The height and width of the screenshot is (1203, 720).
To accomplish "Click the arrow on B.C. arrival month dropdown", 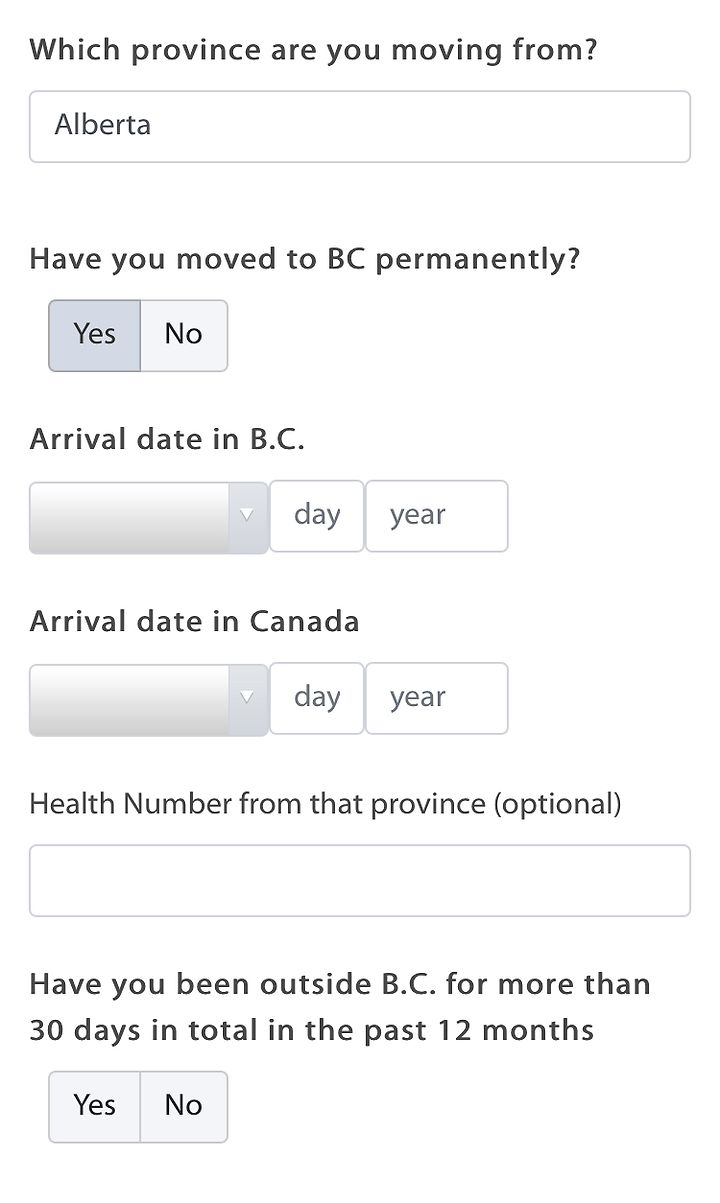I will pos(248,516).
